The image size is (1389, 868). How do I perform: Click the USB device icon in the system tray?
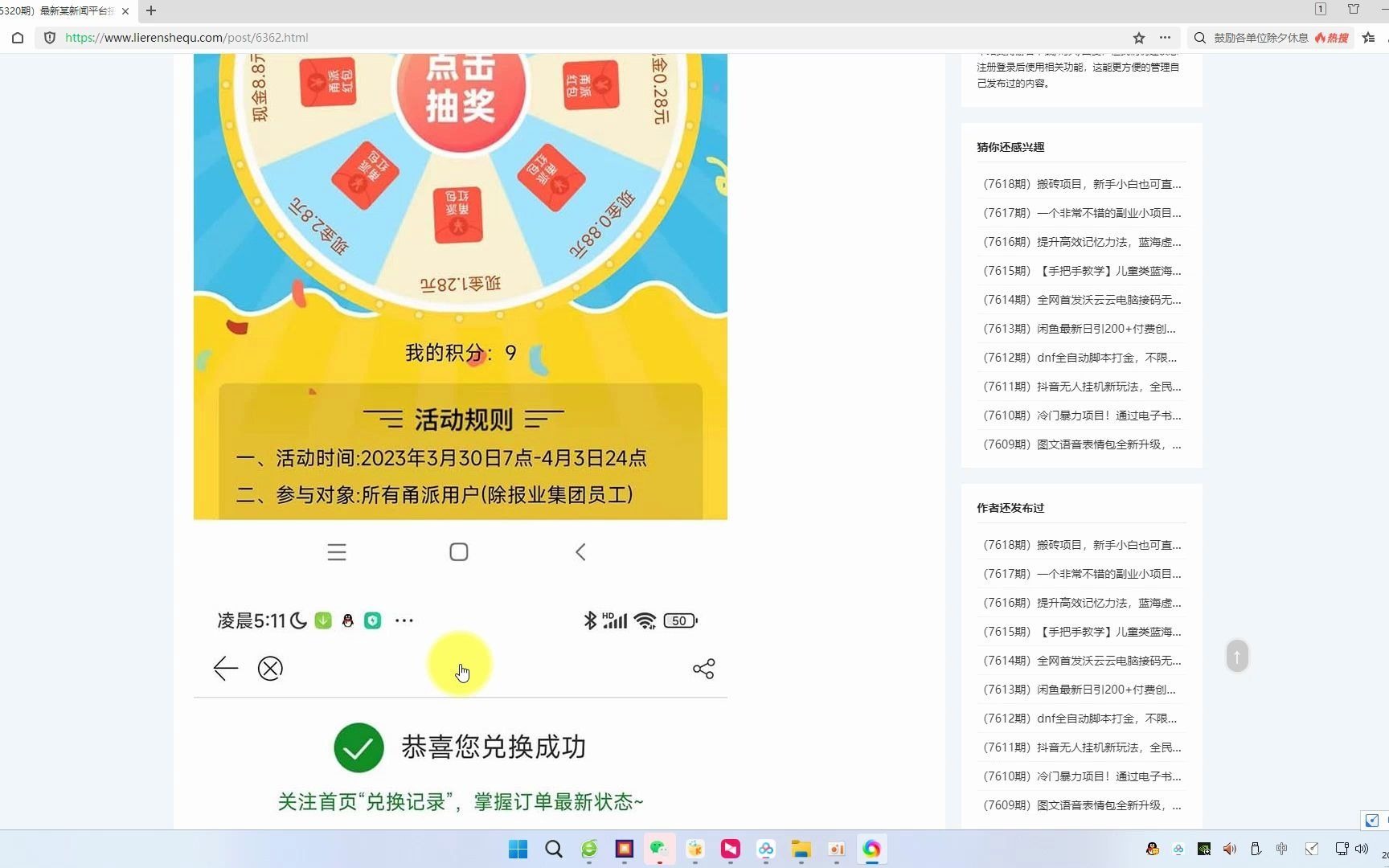(x=1256, y=849)
